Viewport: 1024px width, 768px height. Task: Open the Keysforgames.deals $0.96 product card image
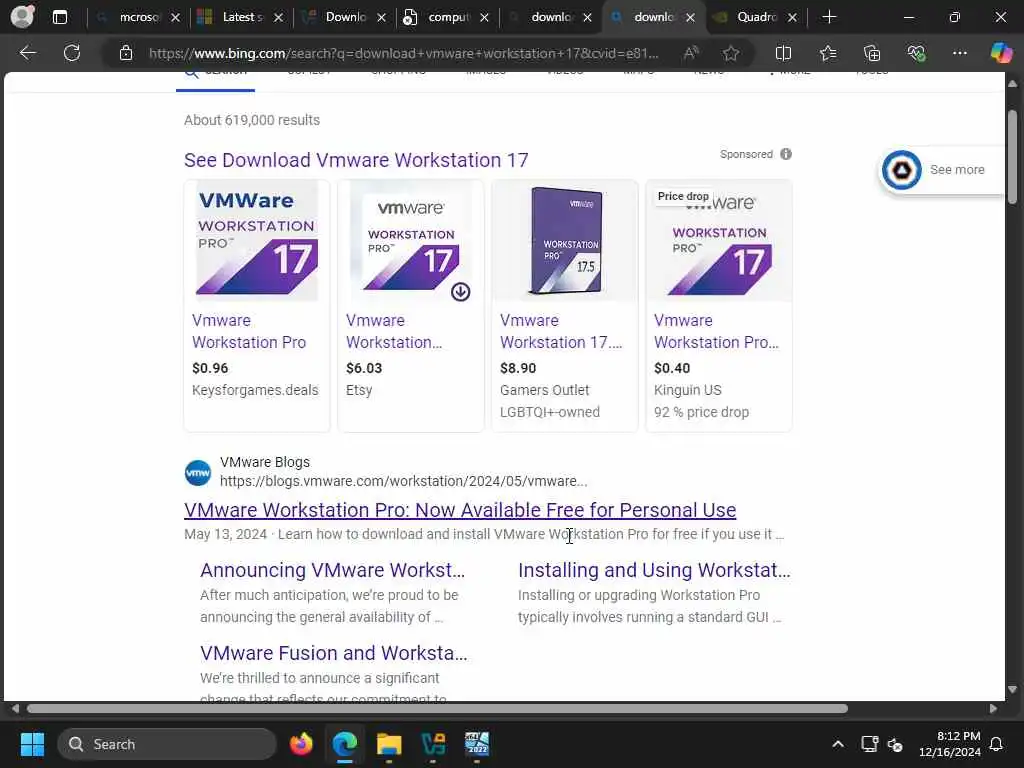[x=257, y=241]
